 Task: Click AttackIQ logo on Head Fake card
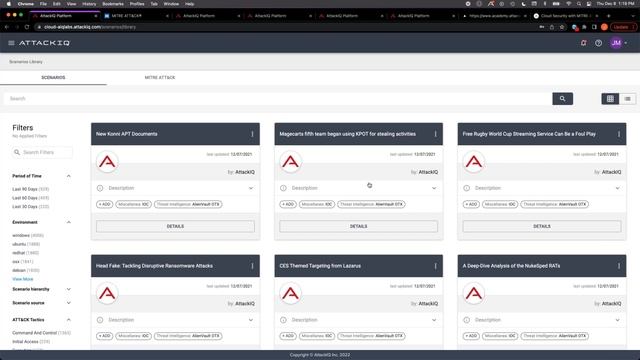[107, 293]
